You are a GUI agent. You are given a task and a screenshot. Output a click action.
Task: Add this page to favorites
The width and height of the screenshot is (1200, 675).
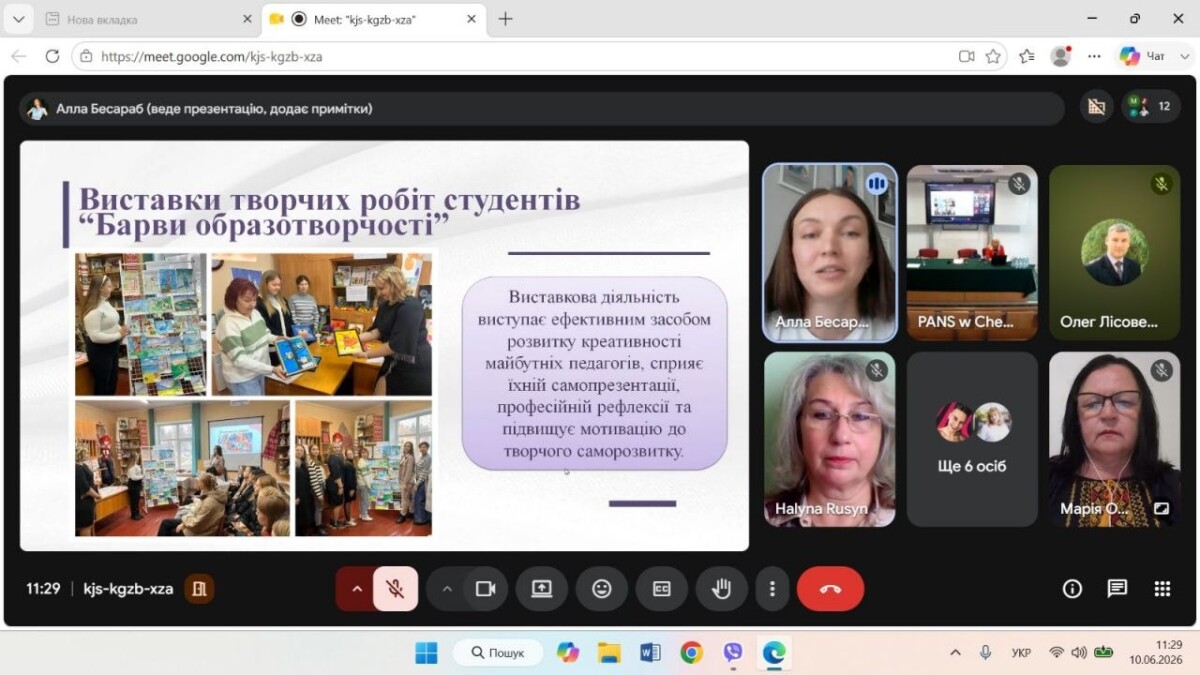point(993,56)
